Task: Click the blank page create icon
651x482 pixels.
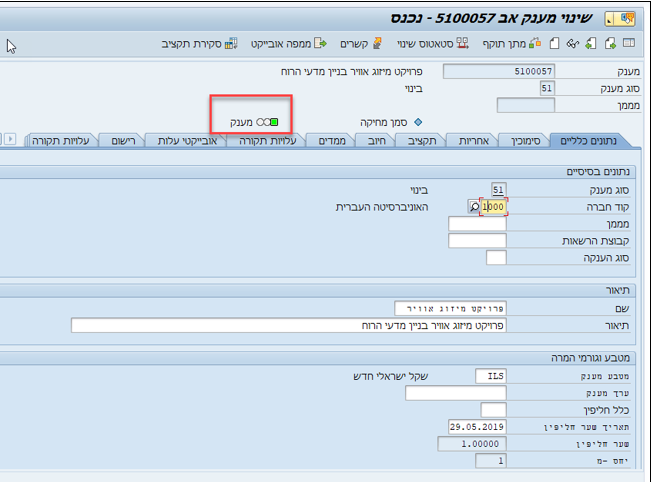Action: [x=554, y=43]
